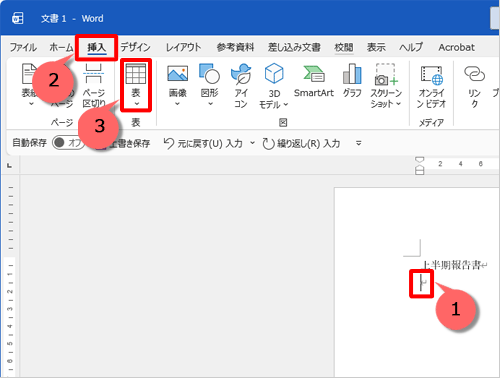Expand the undo history dropdown arrow
Screen dimensions: 500x378
[x=252, y=143]
